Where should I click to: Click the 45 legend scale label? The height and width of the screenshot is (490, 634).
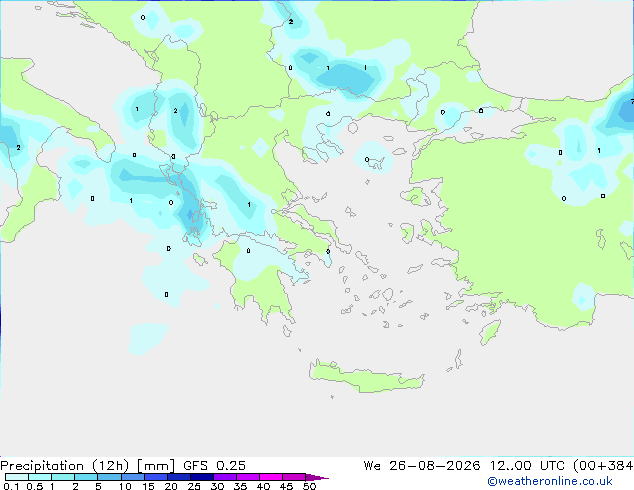(286, 486)
